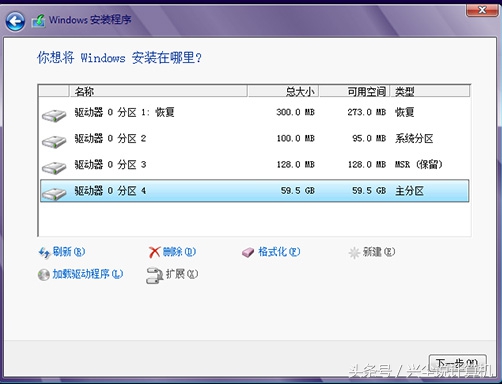Click the CD icon beside 加载驱动程序
The height and width of the screenshot is (384, 502).
click(44, 275)
